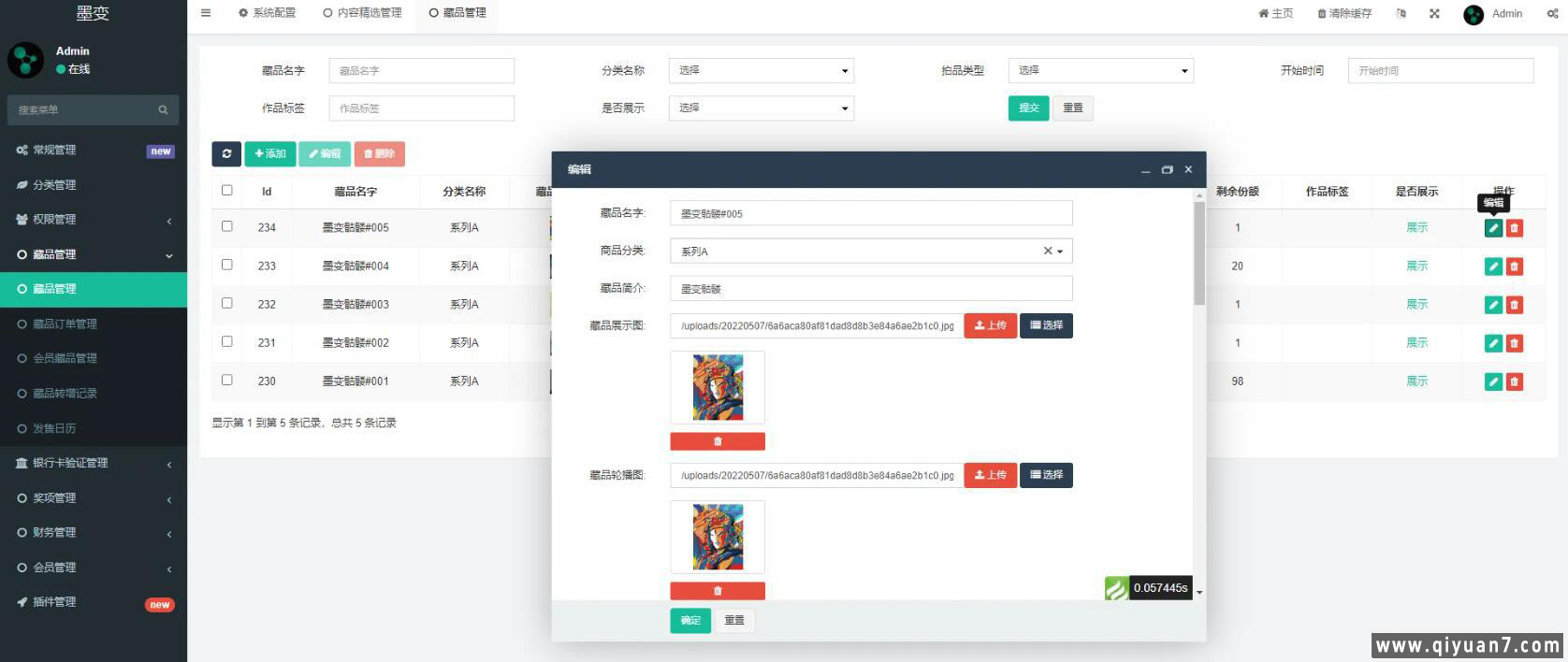Click the red delete icon for row 230

1515,381
